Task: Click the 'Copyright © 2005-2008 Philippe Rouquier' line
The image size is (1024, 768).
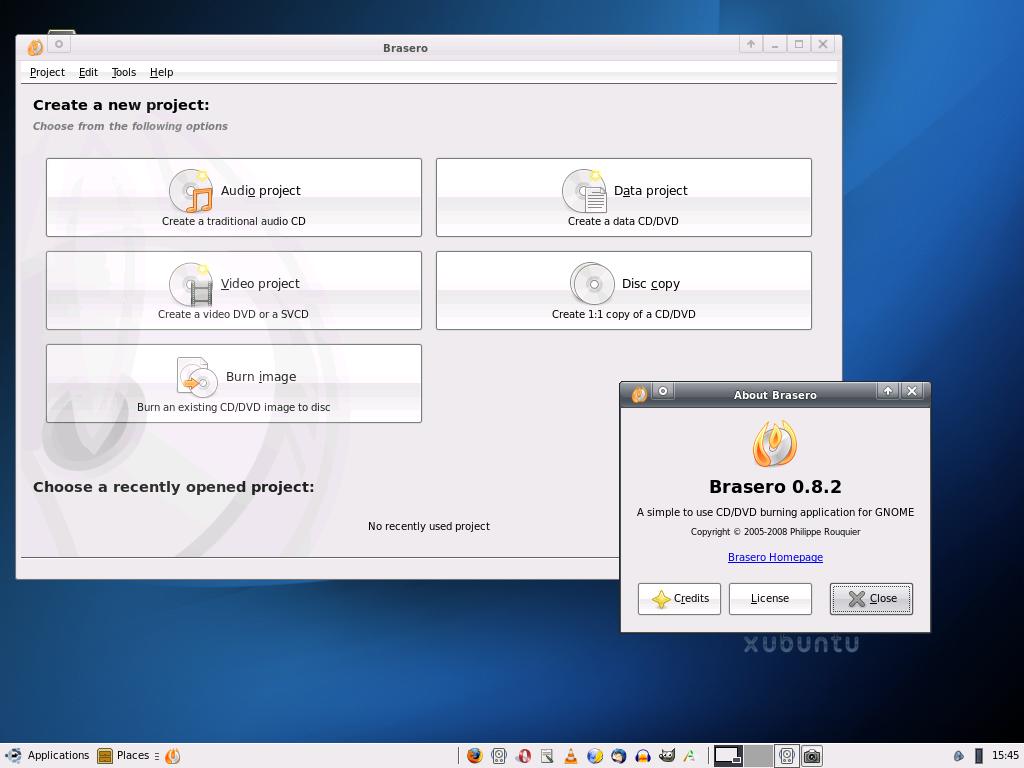Action: click(x=775, y=532)
